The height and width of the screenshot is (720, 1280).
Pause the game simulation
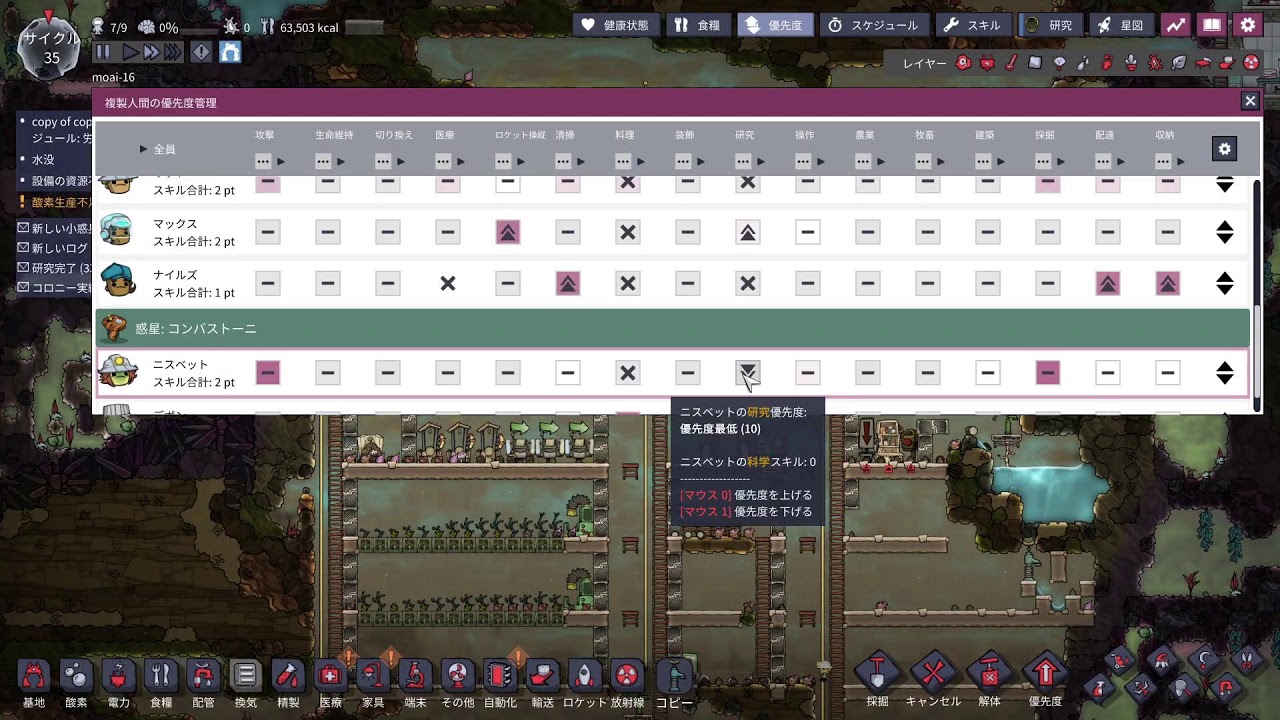click(x=102, y=52)
